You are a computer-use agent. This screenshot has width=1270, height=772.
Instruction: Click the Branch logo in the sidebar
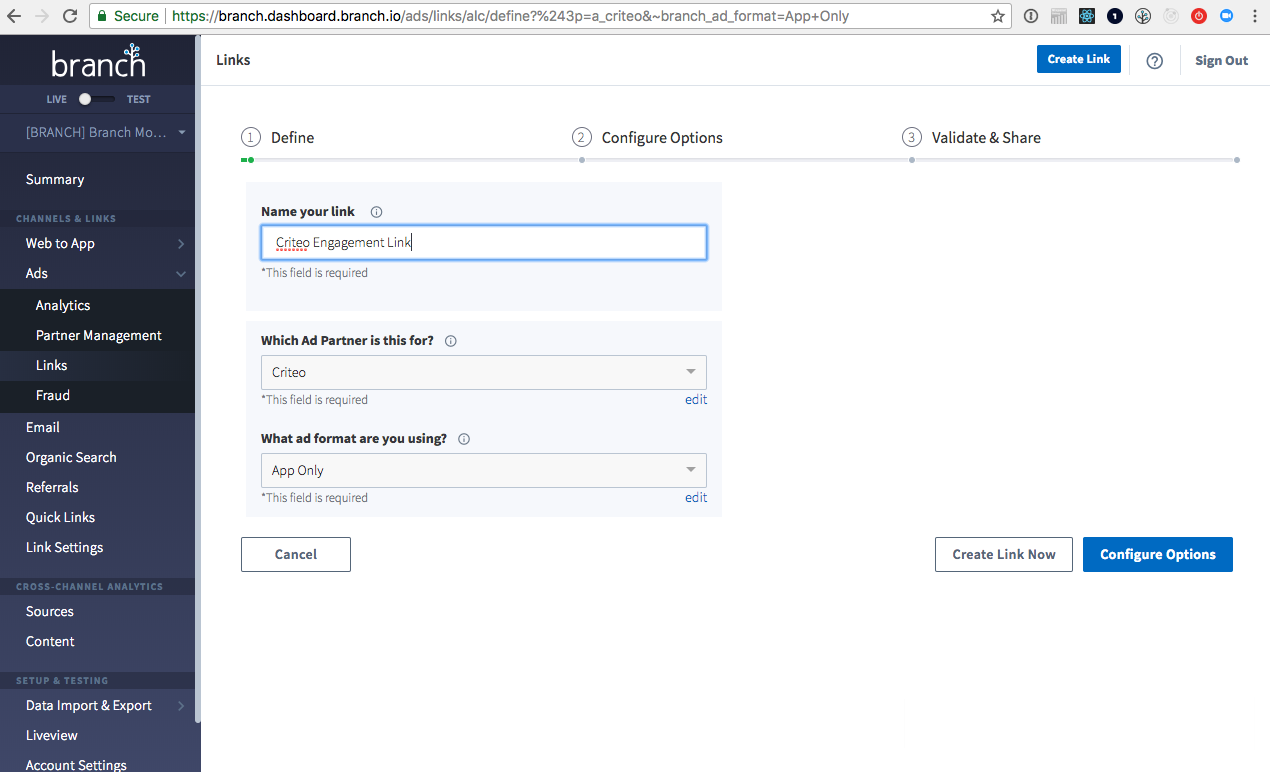coord(98,61)
